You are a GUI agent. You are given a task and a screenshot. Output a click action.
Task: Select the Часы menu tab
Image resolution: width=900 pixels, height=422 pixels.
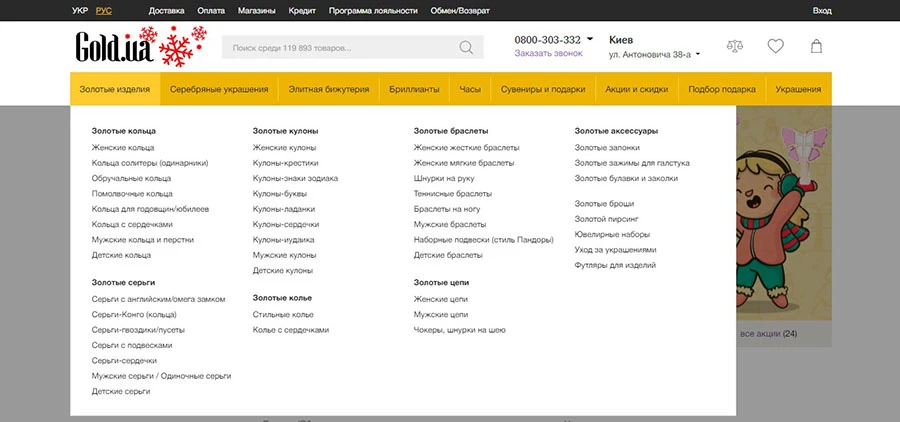pyautogui.click(x=470, y=89)
